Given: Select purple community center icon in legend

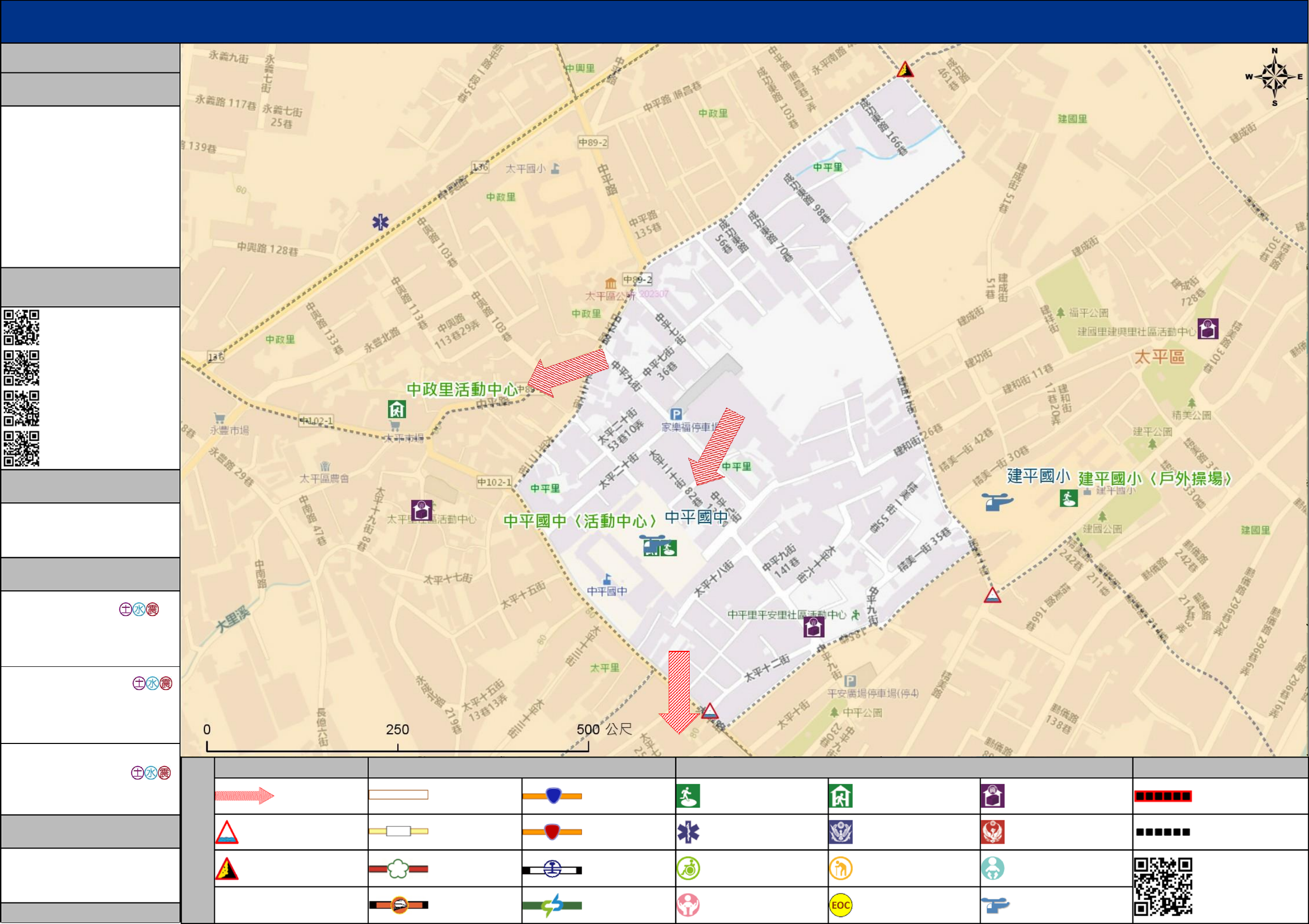Looking at the screenshot, I should click(992, 796).
